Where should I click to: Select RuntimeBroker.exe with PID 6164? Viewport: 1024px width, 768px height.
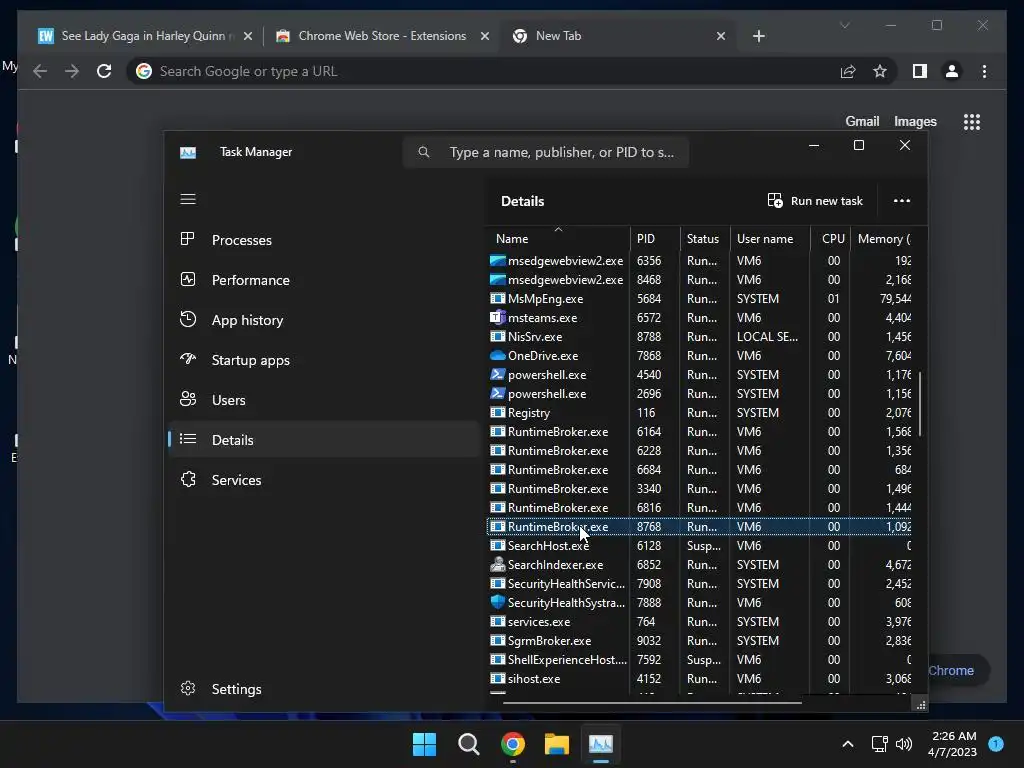700,432
